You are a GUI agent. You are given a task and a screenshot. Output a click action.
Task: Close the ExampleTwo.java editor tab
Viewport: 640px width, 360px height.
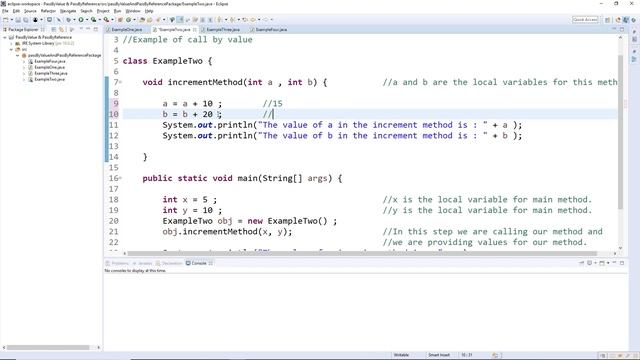[194, 30]
